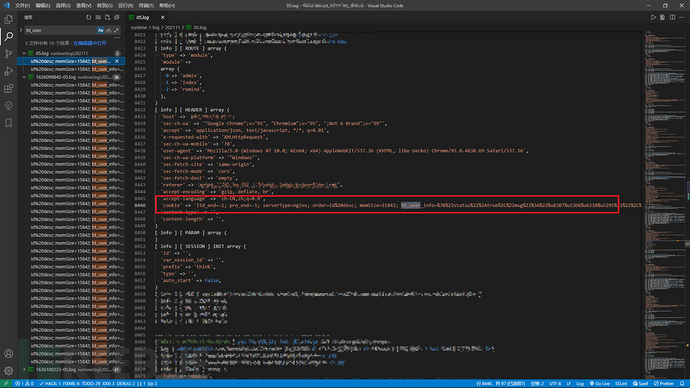Toggle search details ellipsis below search box
The width and height of the screenshot is (690, 388).
[117, 38]
